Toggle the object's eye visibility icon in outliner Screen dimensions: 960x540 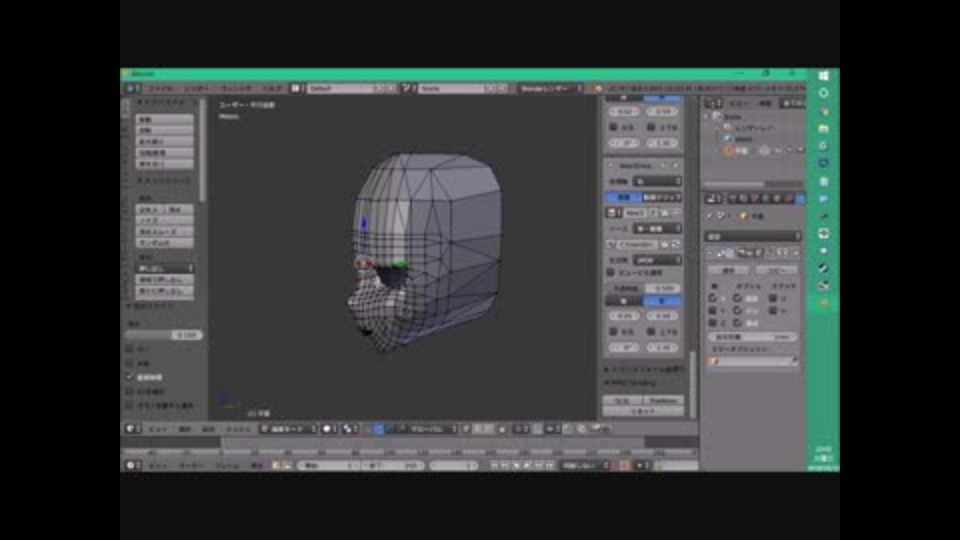pyautogui.click(x=778, y=150)
